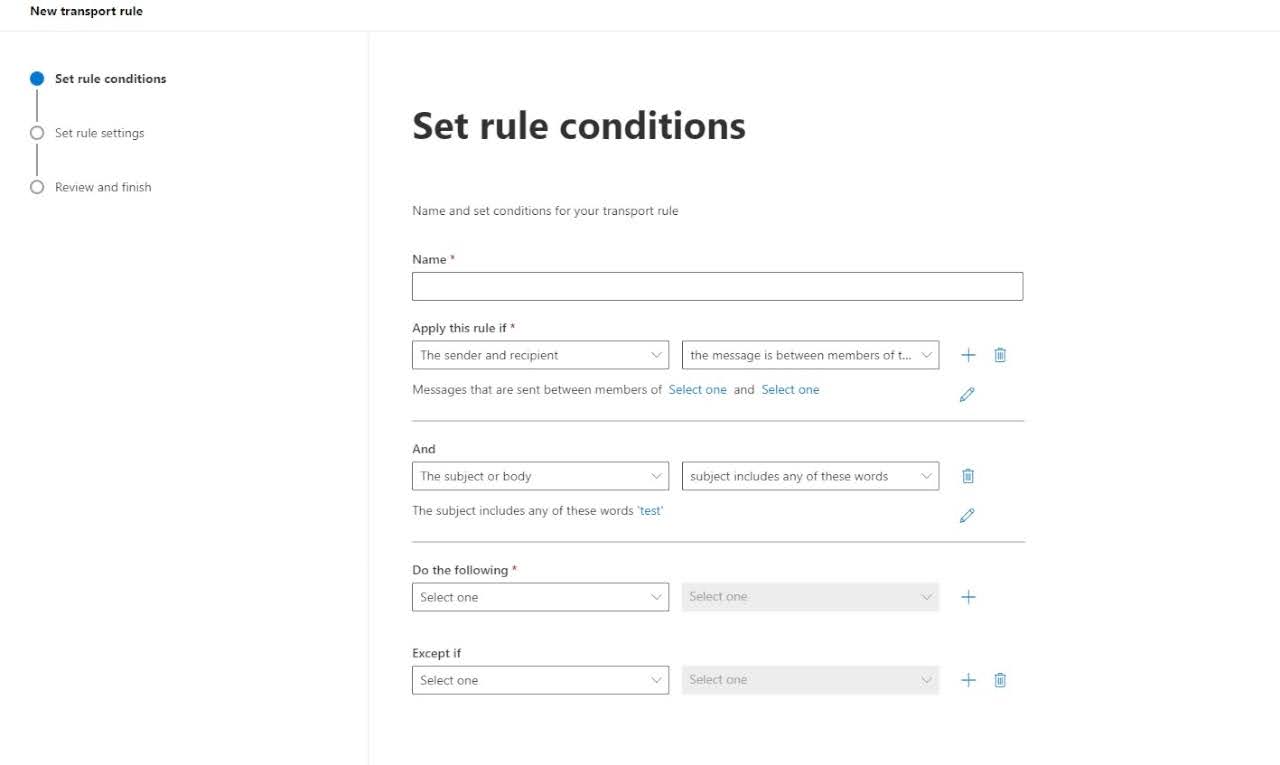The image size is (1280, 765).
Task: Open the Except if 'Select one' dropdown
Action: tap(540, 680)
